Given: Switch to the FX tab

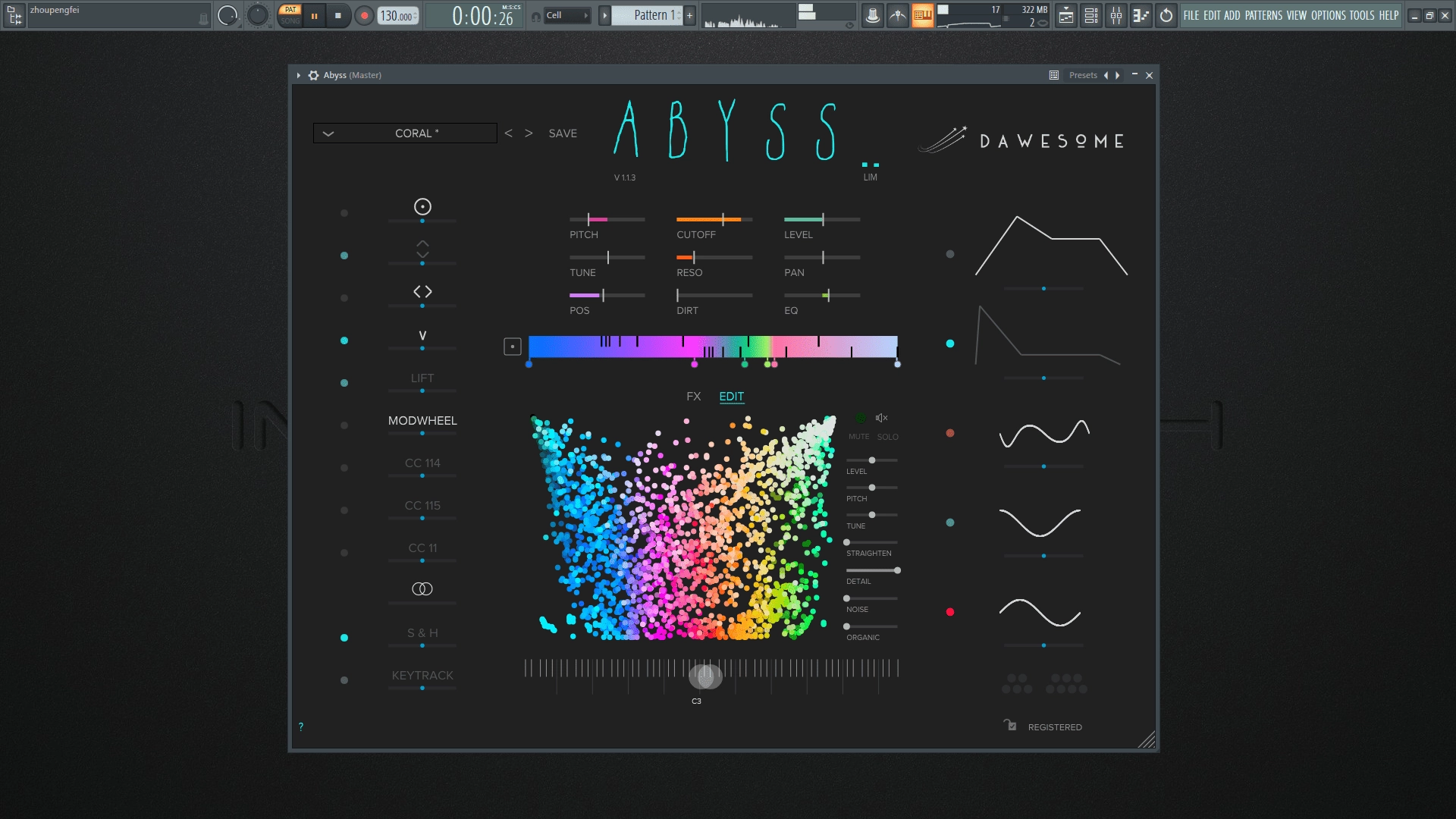Looking at the screenshot, I should point(693,397).
